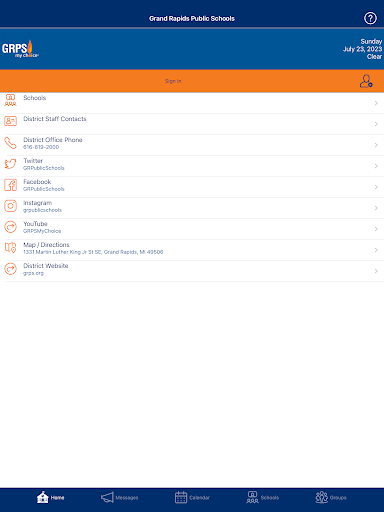The width and height of the screenshot is (384, 512).
Task: Open the grps.org website link text
Action: 33,273
